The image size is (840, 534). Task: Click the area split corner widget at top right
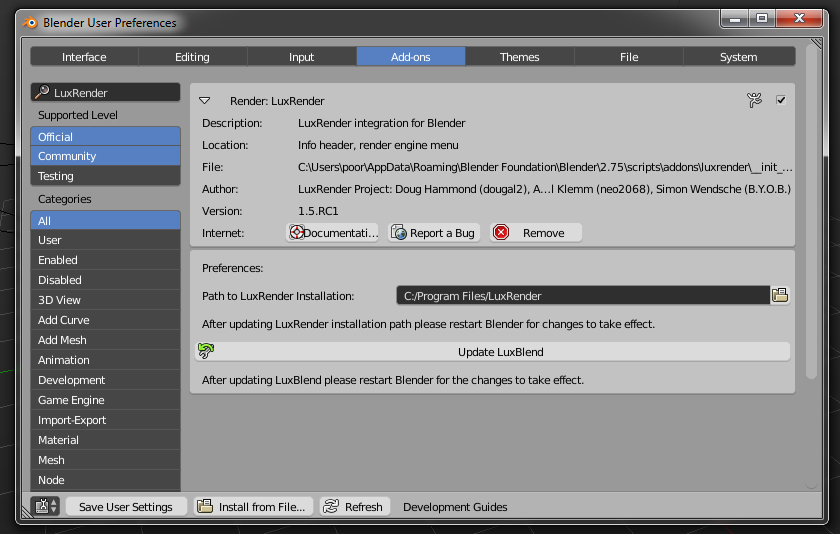[x=816, y=43]
